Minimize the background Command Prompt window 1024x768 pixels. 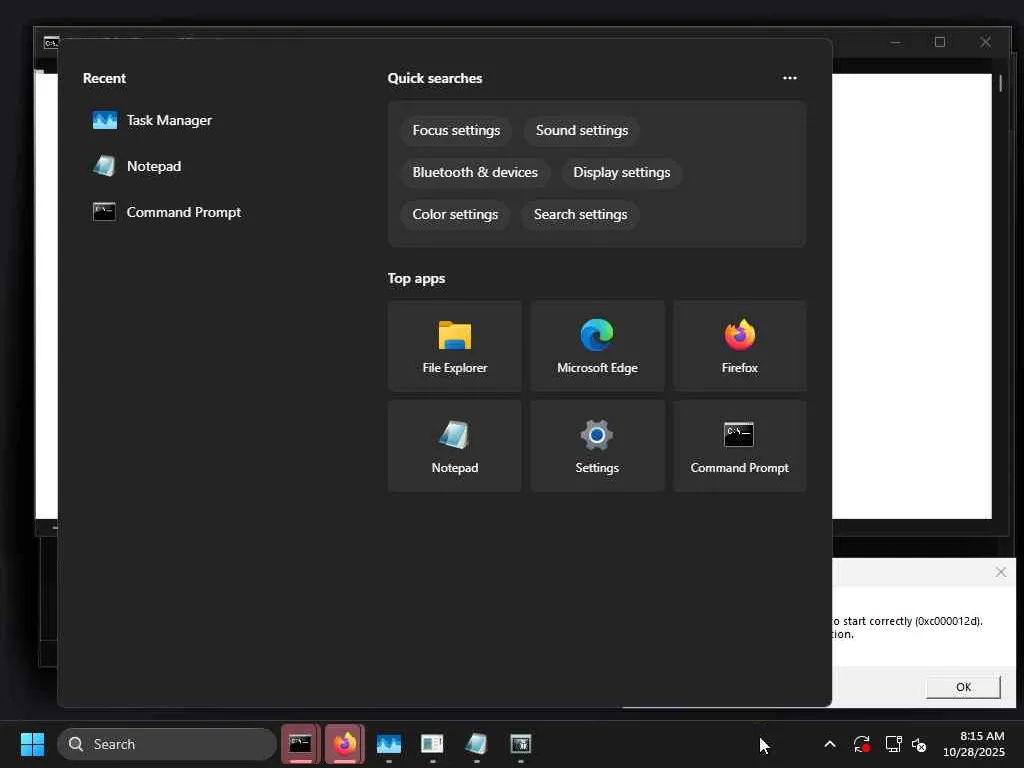(x=895, y=42)
